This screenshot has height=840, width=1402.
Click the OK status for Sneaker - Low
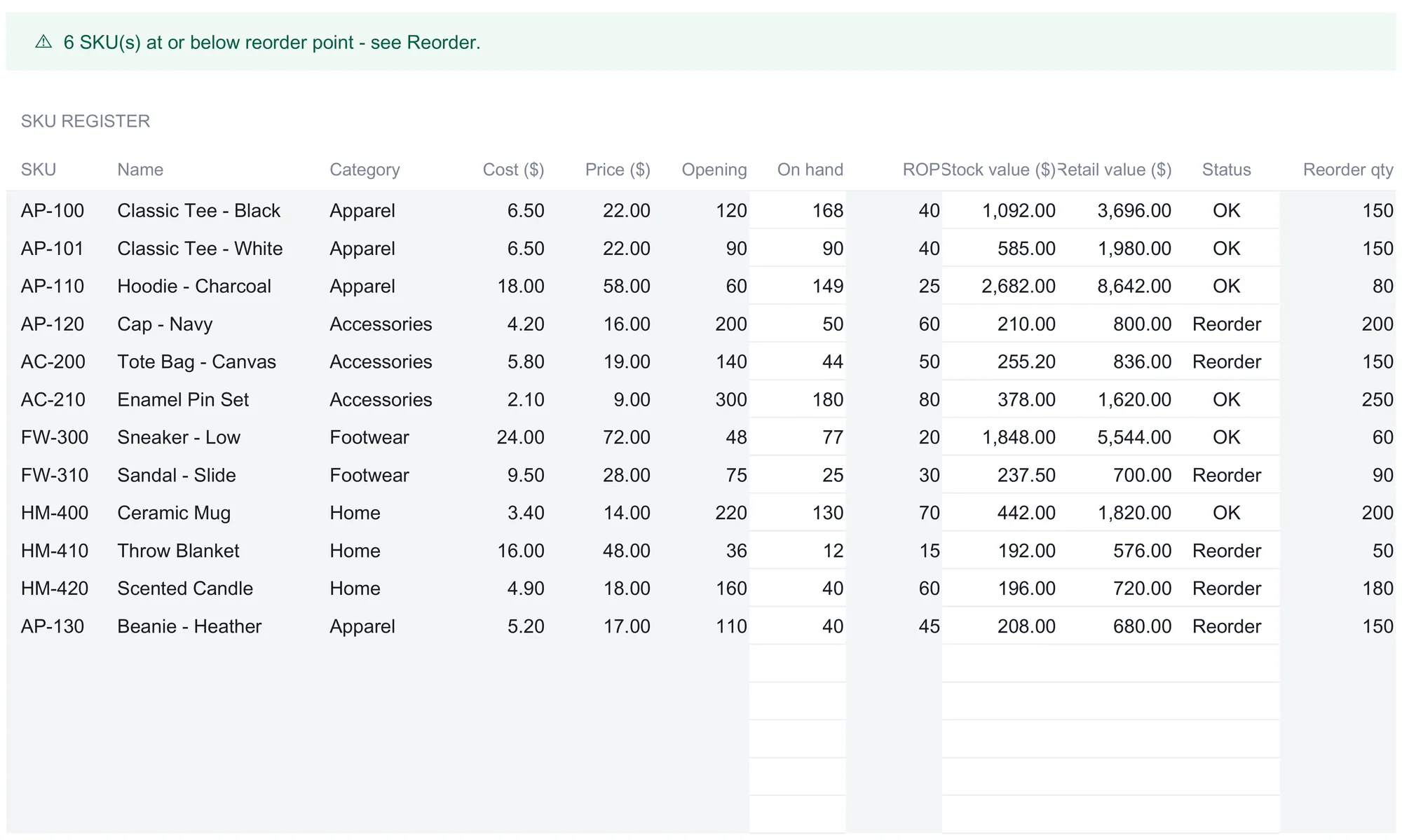tap(1226, 437)
